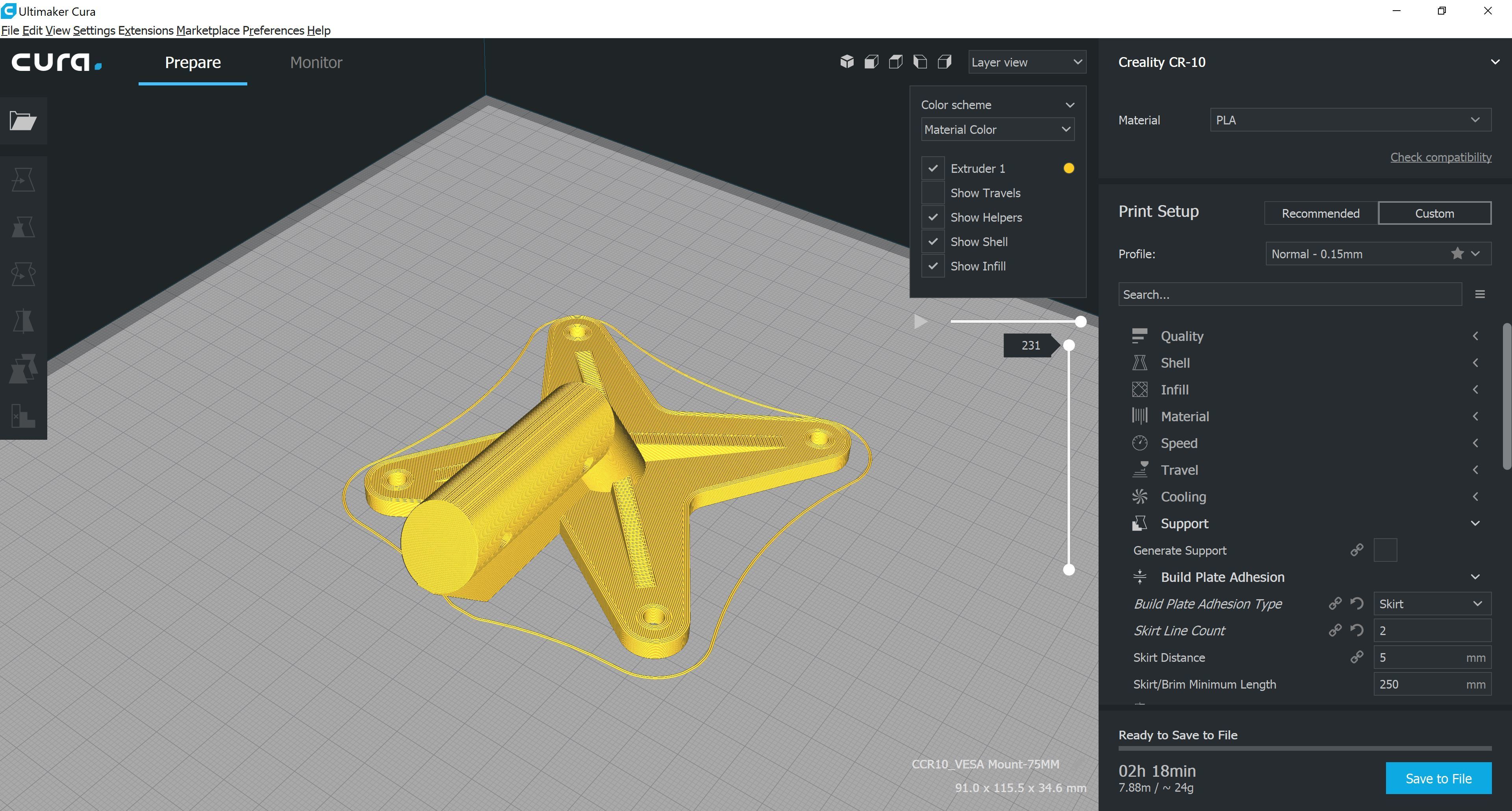Open the Marketplace menu
Viewport: 1512px width, 811px height.
point(208,31)
